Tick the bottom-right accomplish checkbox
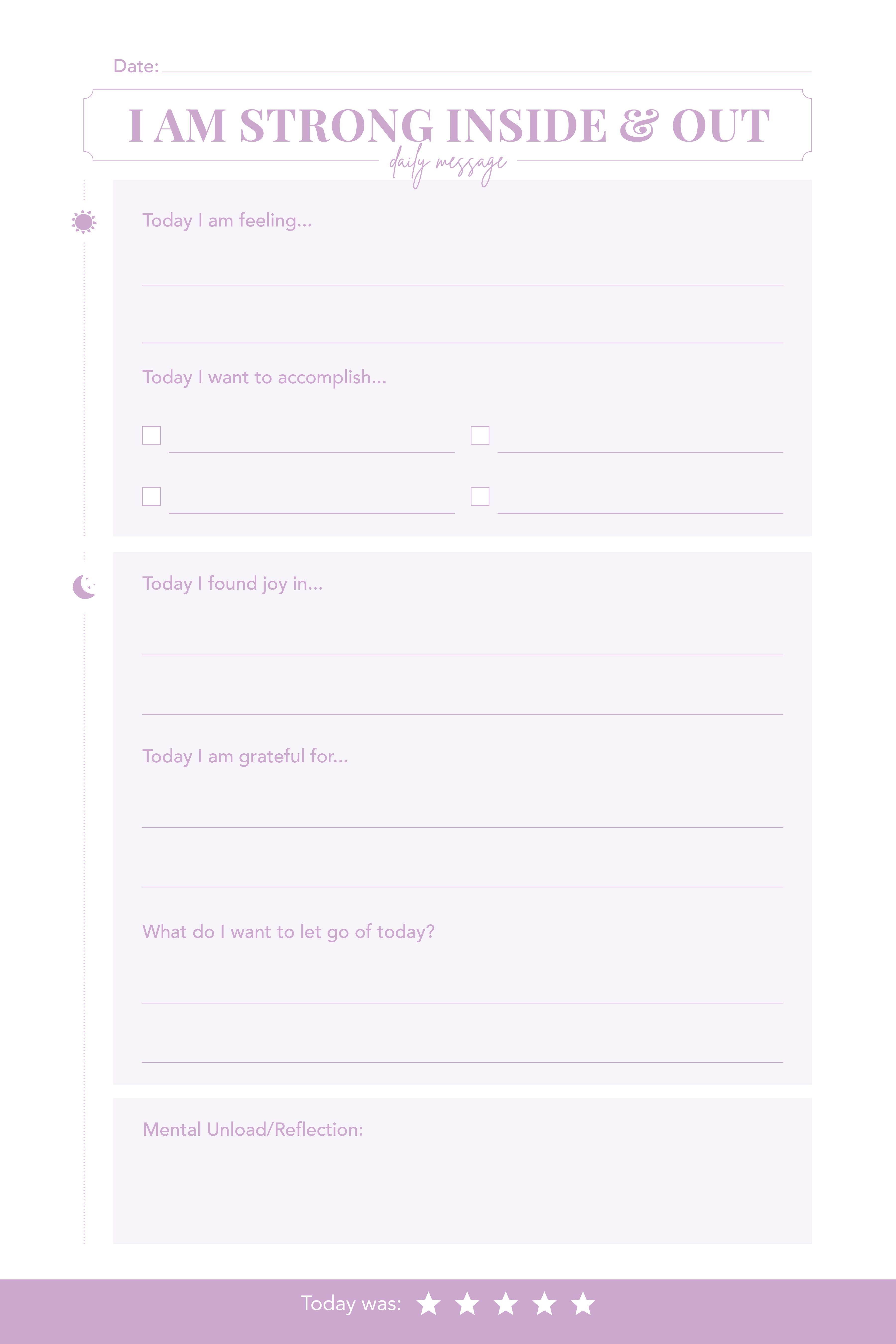 480,496
